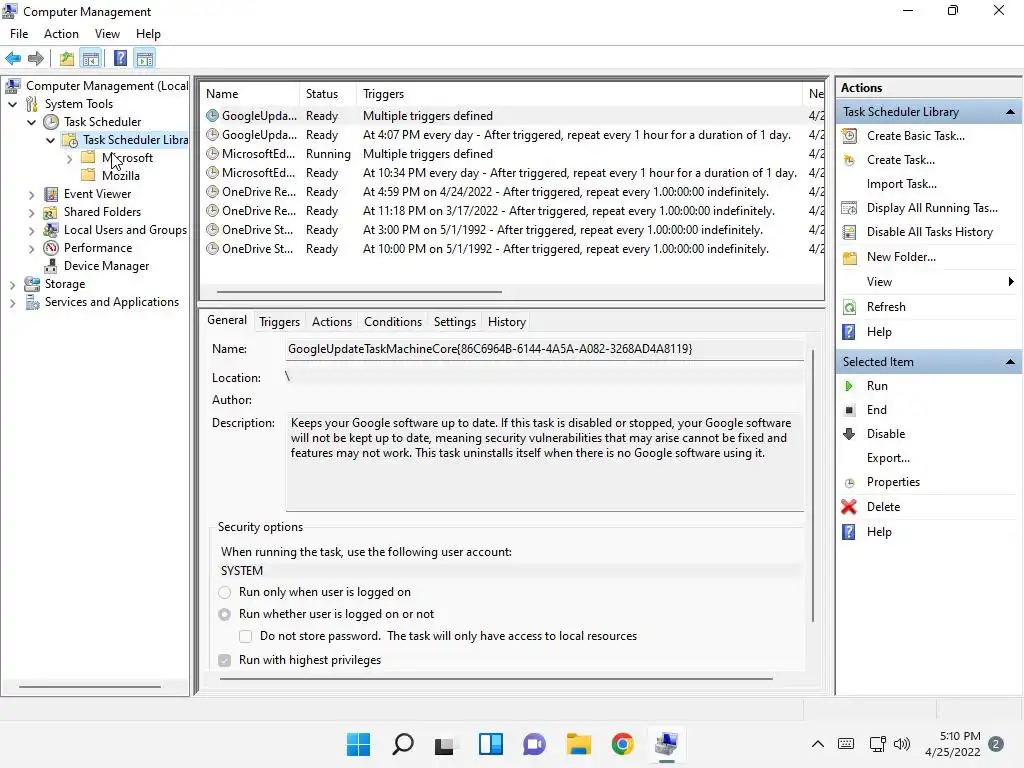Click the Create Basic Task icon
The width and height of the screenshot is (1024, 768).
(849, 136)
